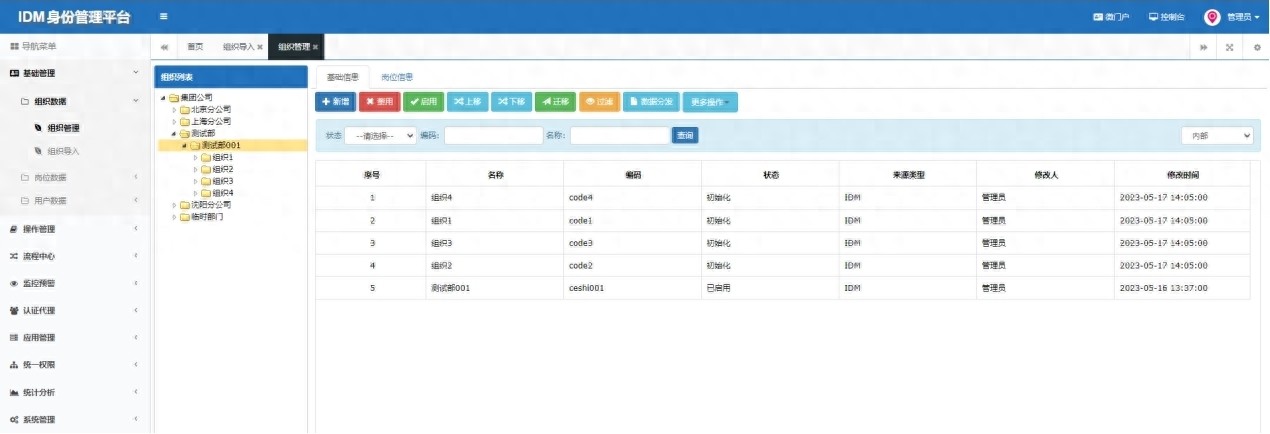
Task: Expand the 北京分公司 tree node arrow
Action: tap(174, 109)
